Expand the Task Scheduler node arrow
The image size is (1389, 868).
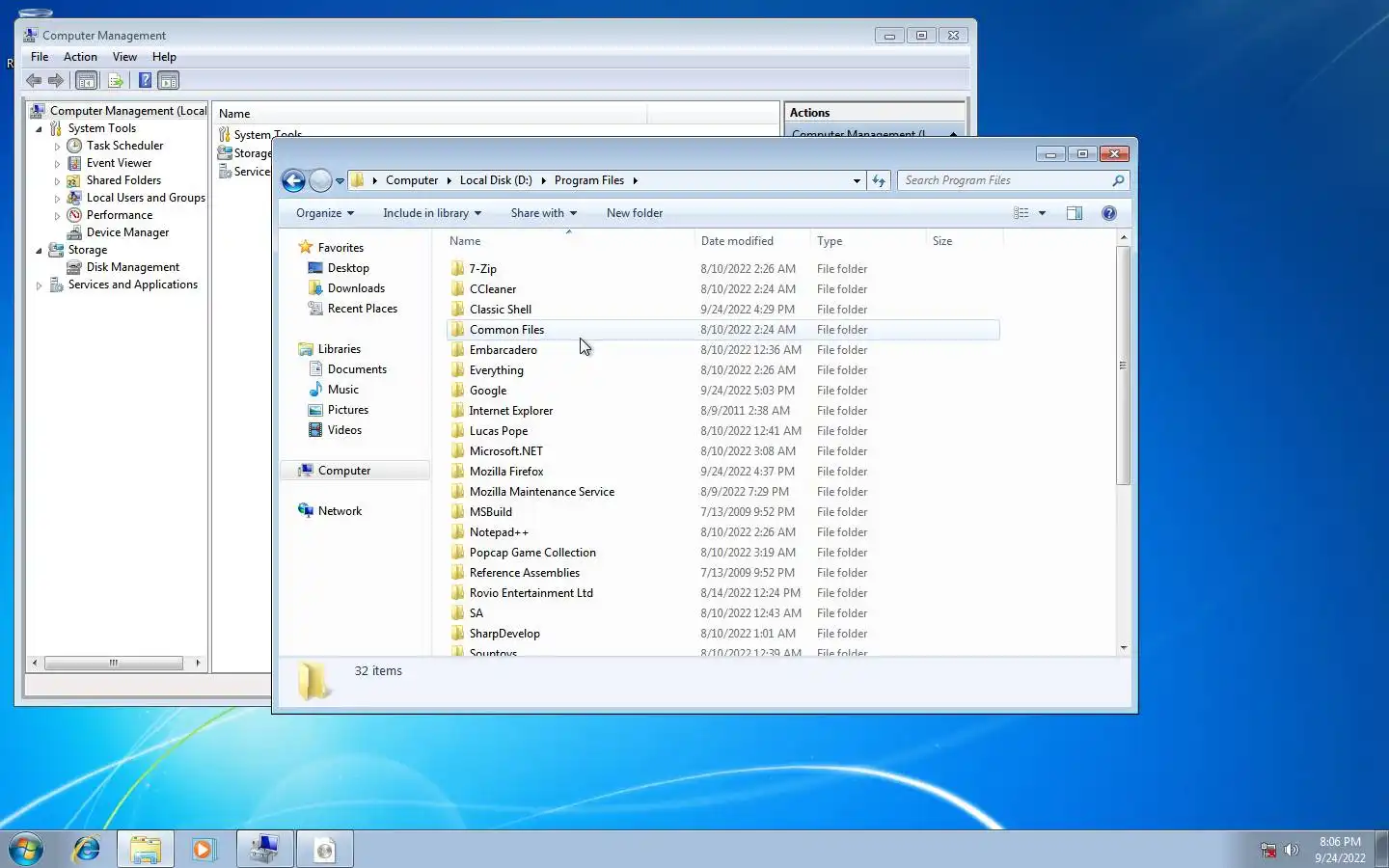point(57,147)
